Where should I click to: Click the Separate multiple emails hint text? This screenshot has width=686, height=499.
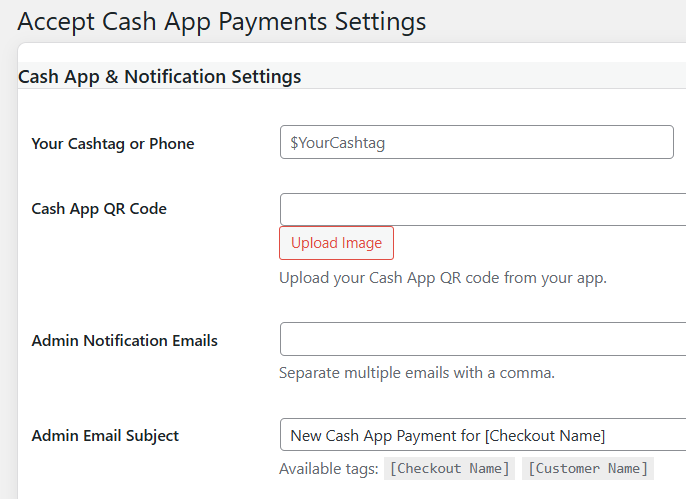[x=417, y=373]
